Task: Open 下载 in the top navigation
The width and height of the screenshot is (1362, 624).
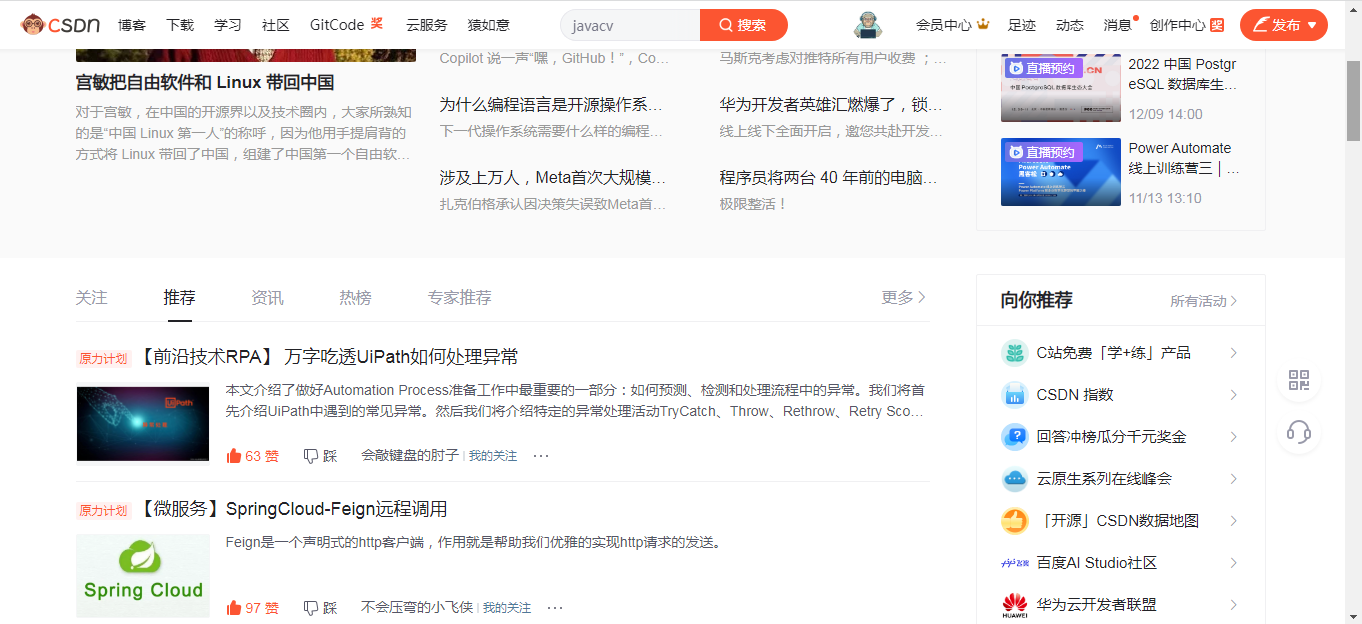Action: (180, 25)
